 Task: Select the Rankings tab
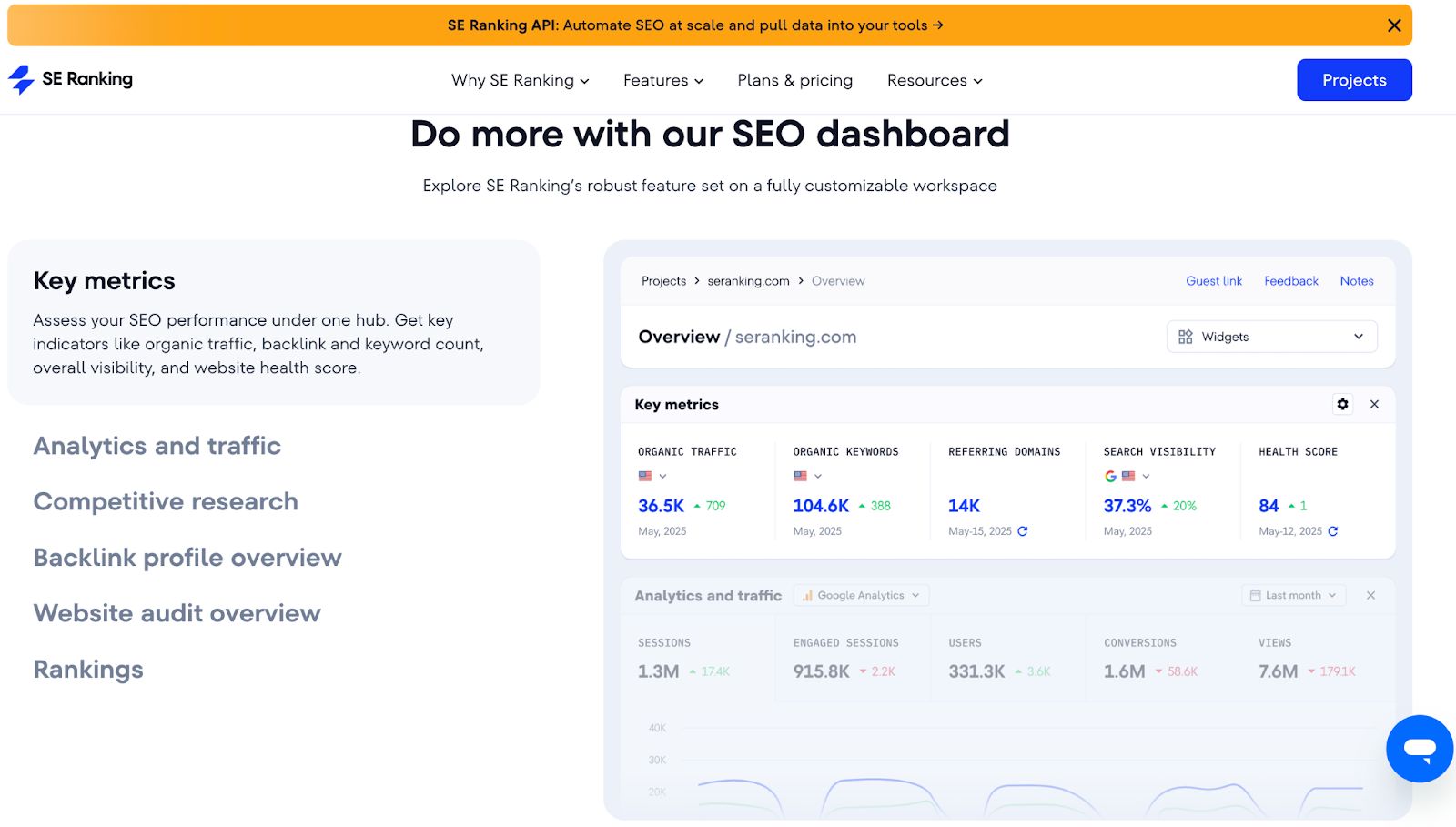[88, 670]
